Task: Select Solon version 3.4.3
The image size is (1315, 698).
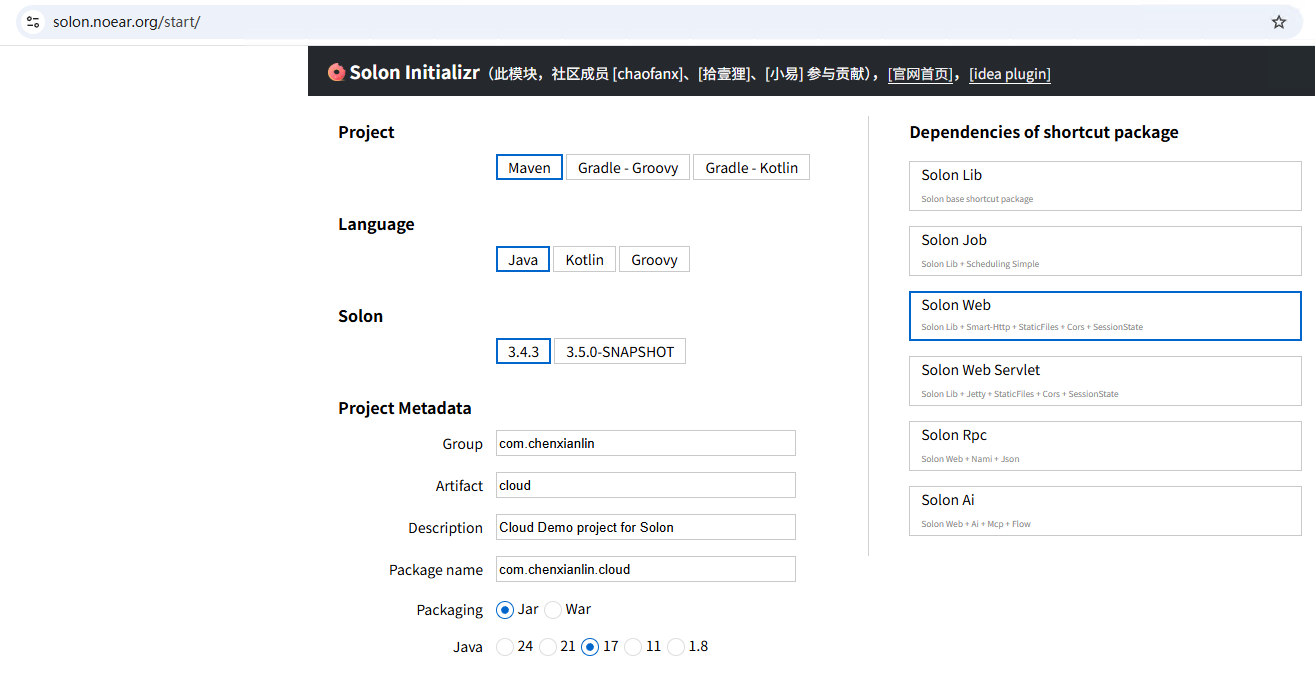Action: pyautogui.click(x=523, y=352)
